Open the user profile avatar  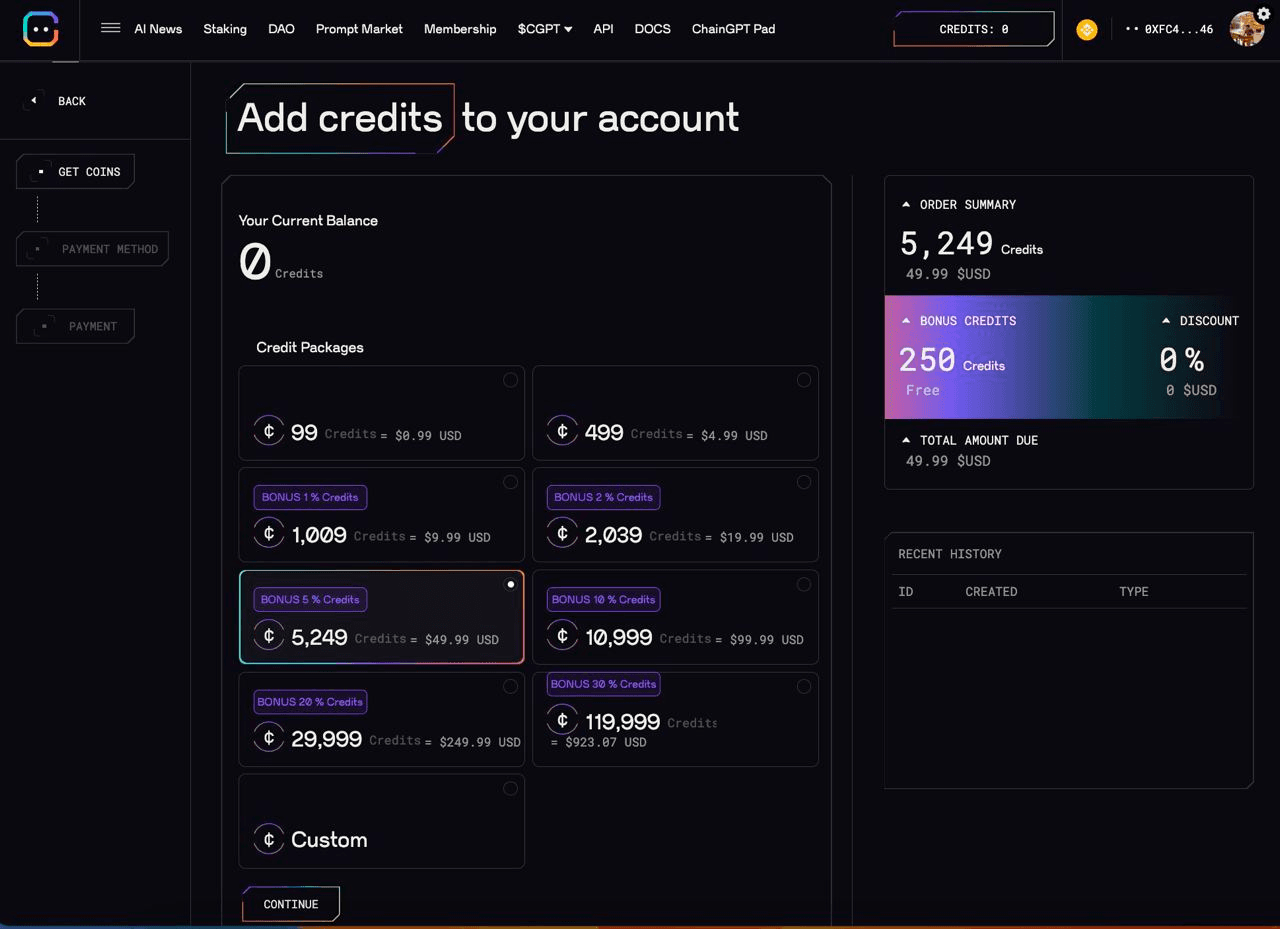point(1246,30)
